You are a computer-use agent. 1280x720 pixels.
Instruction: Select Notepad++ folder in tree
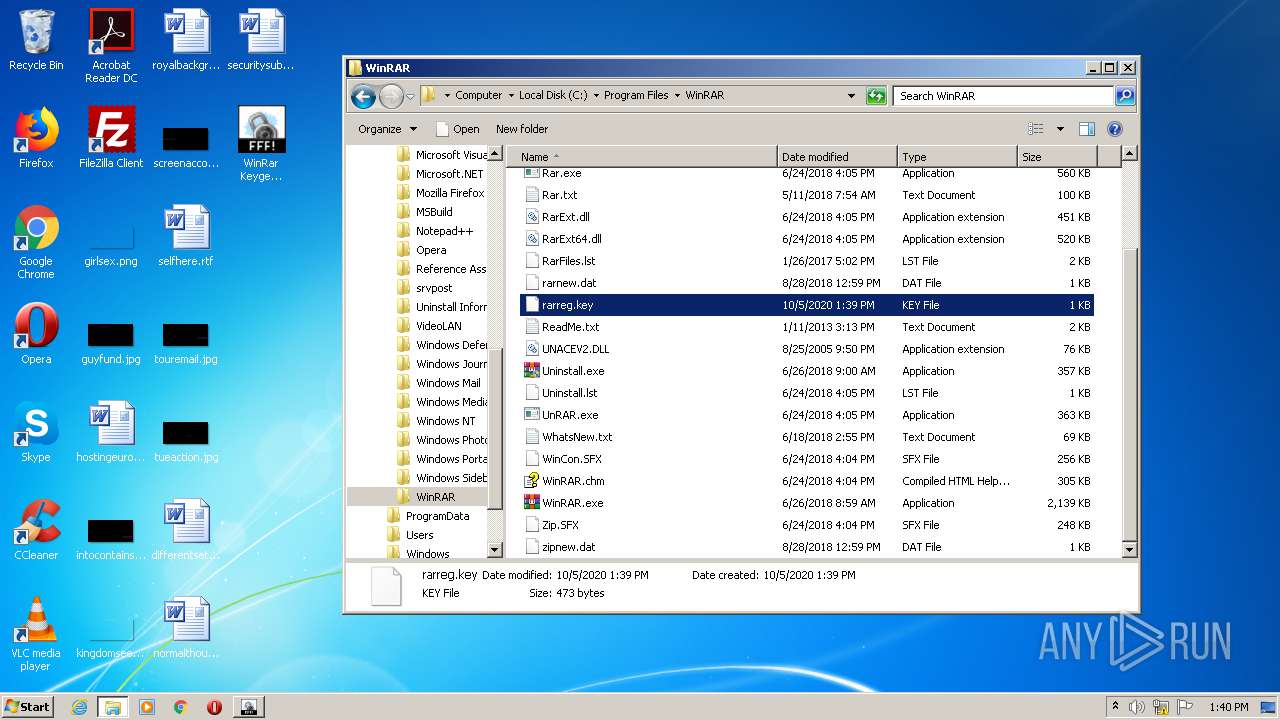point(444,231)
